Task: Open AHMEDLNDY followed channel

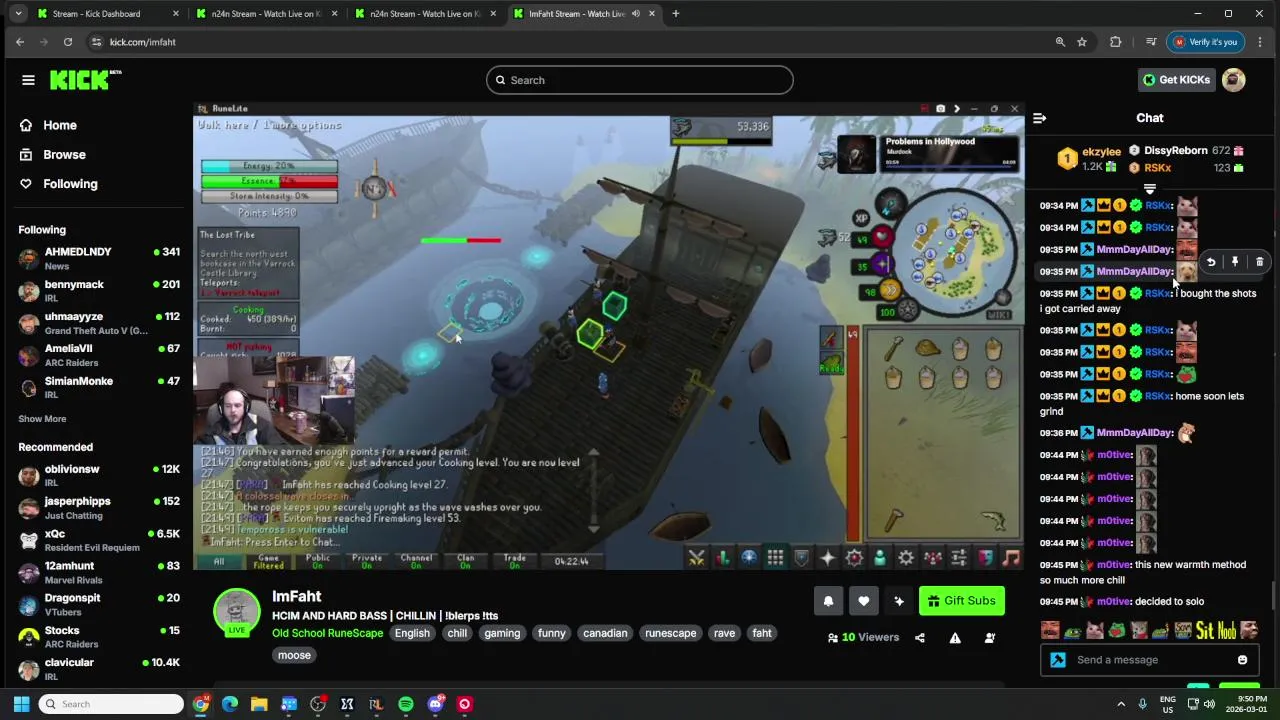Action: (98, 259)
